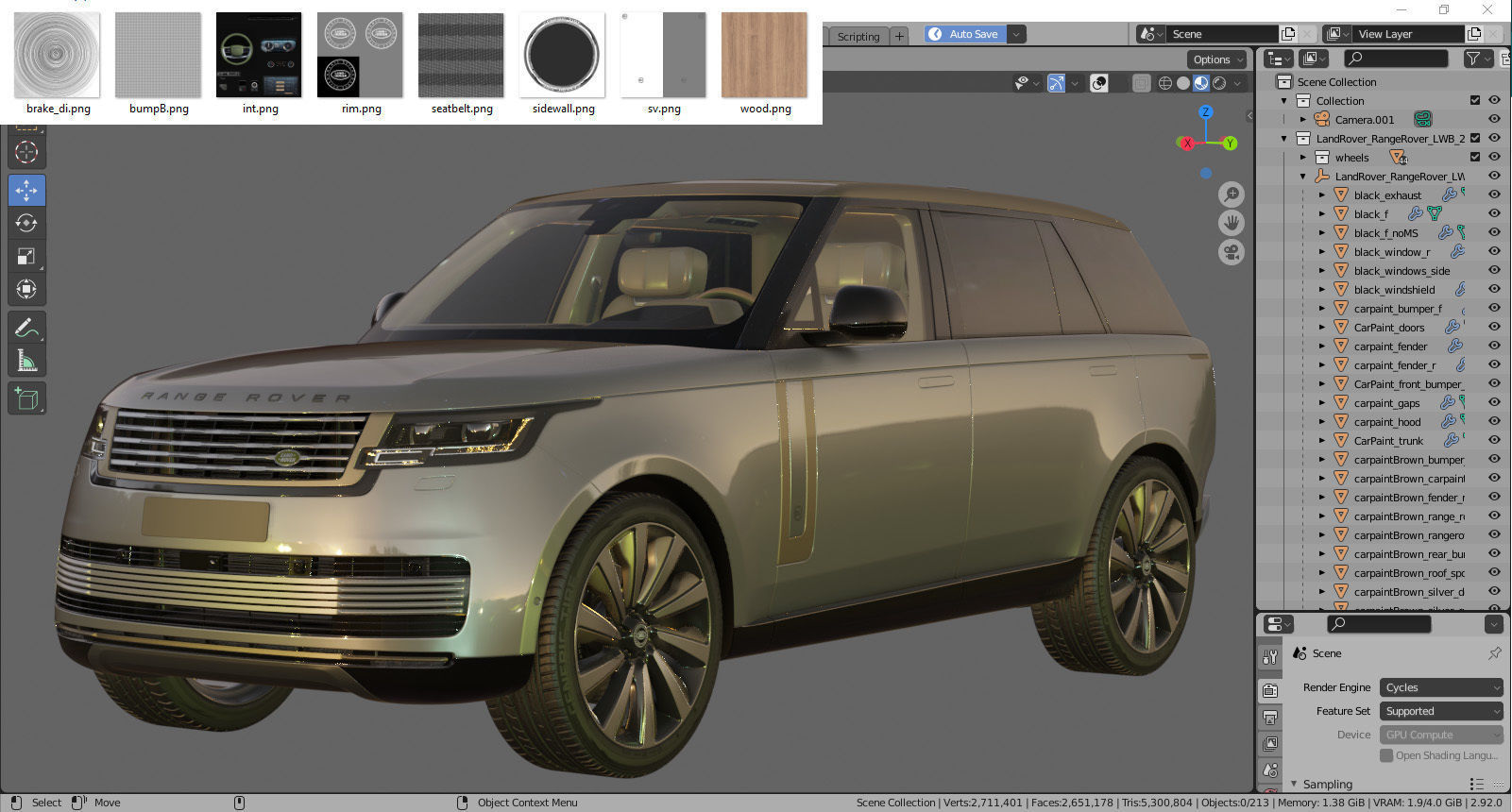Click the pan view hand gizmo
1512x812 pixels.
[1232, 223]
